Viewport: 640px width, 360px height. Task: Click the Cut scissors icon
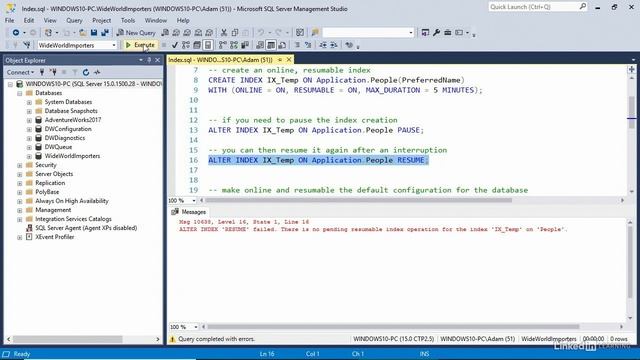pos(224,33)
